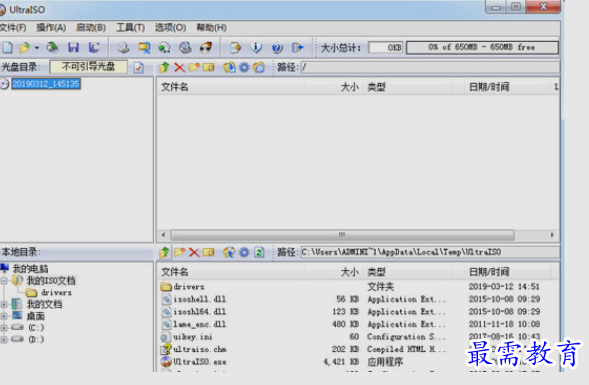Select the drivers folder in local file list
The height and width of the screenshot is (385, 589).
point(189,287)
